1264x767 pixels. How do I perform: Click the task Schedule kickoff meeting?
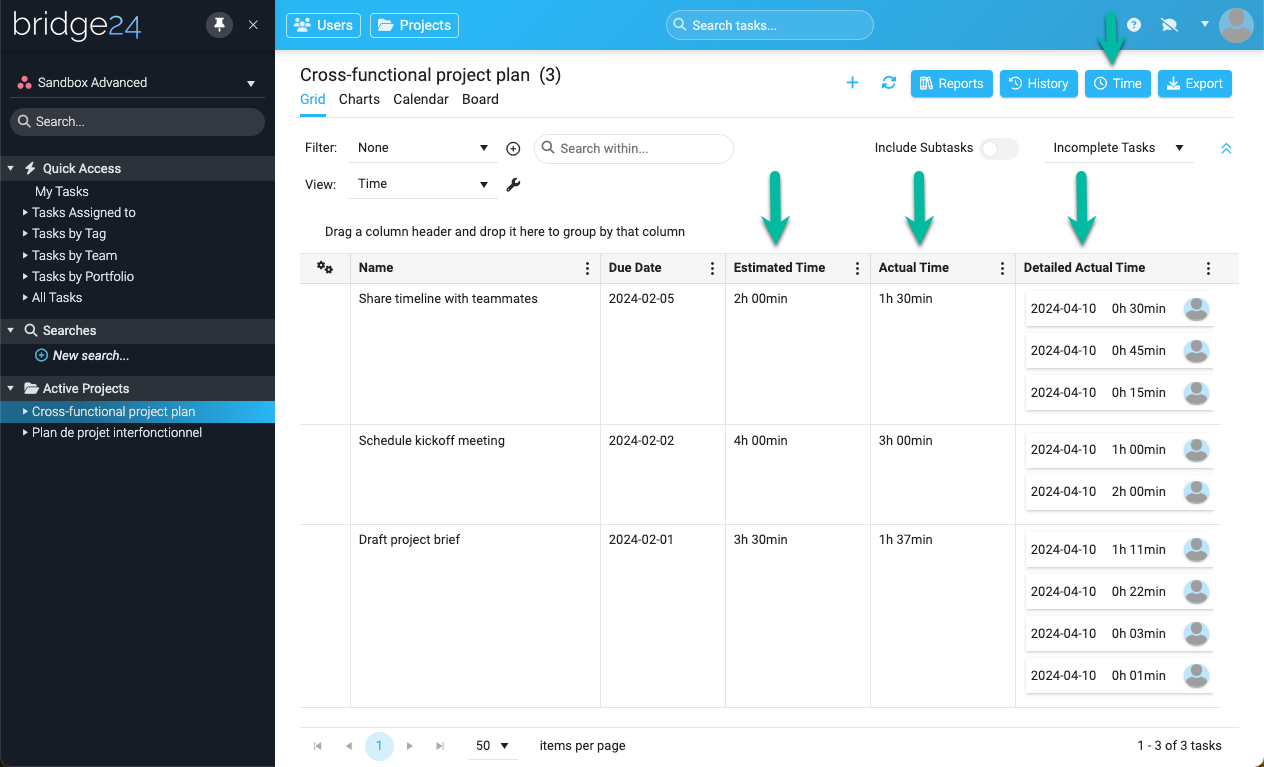pos(432,441)
